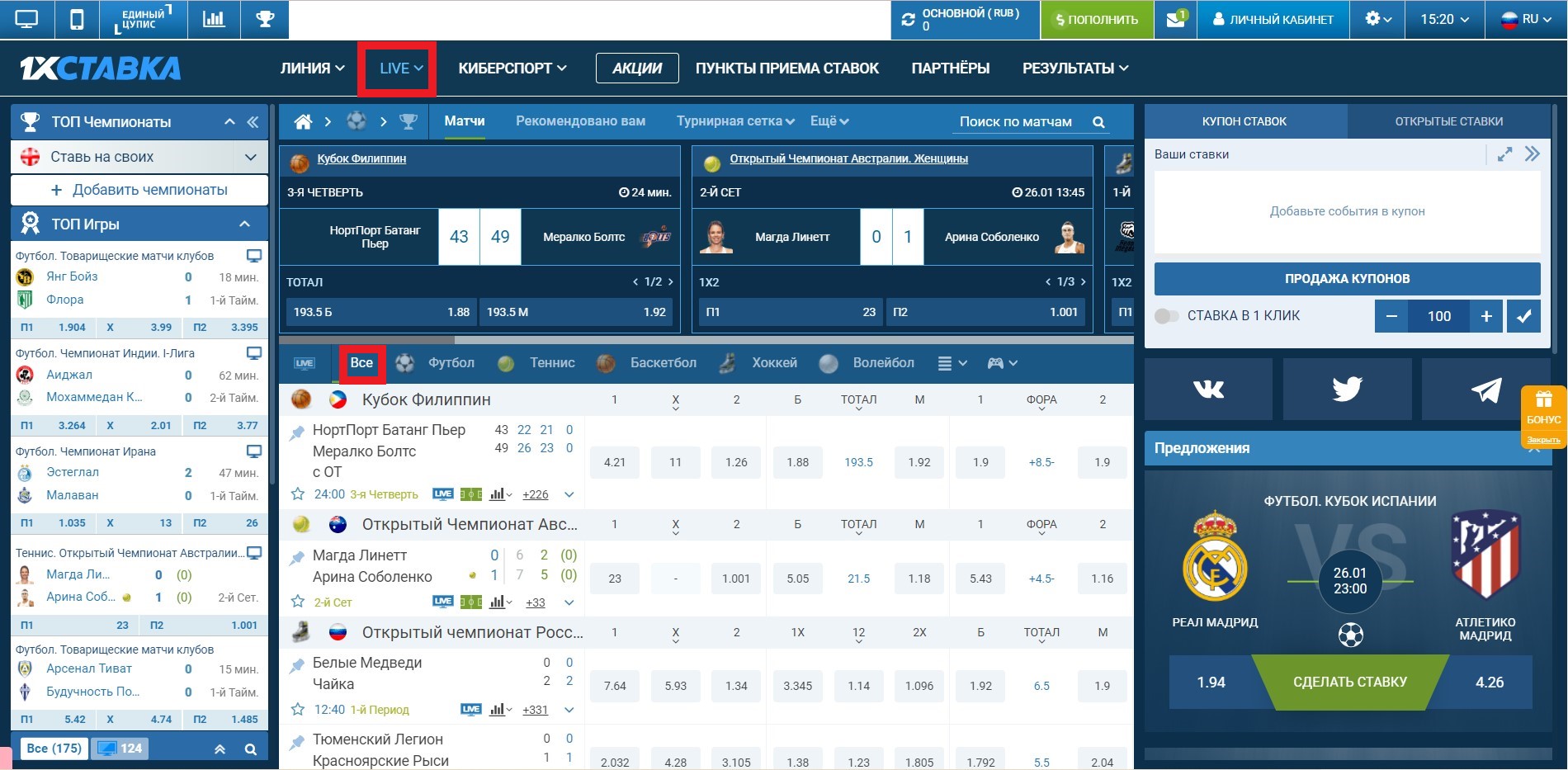Open КИБЕРСПОРТ dropdown menu
Image resolution: width=1568 pixels, height=770 pixels.
point(512,68)
